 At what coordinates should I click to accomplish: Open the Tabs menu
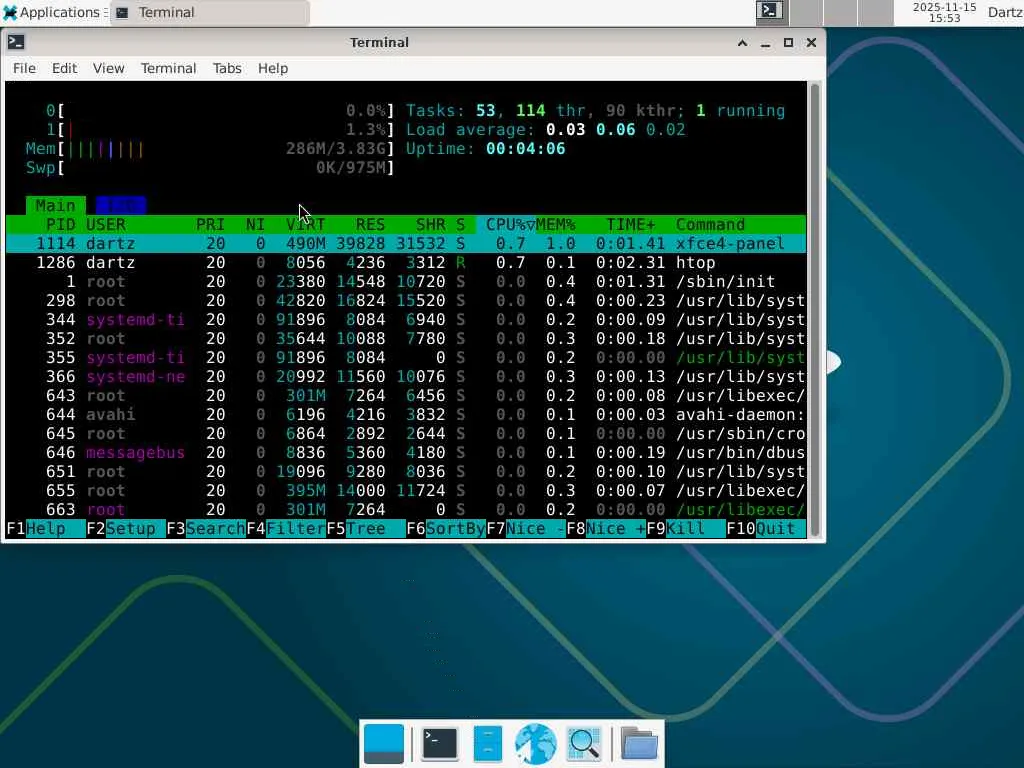pyautogui.click(x=227, y=69)
